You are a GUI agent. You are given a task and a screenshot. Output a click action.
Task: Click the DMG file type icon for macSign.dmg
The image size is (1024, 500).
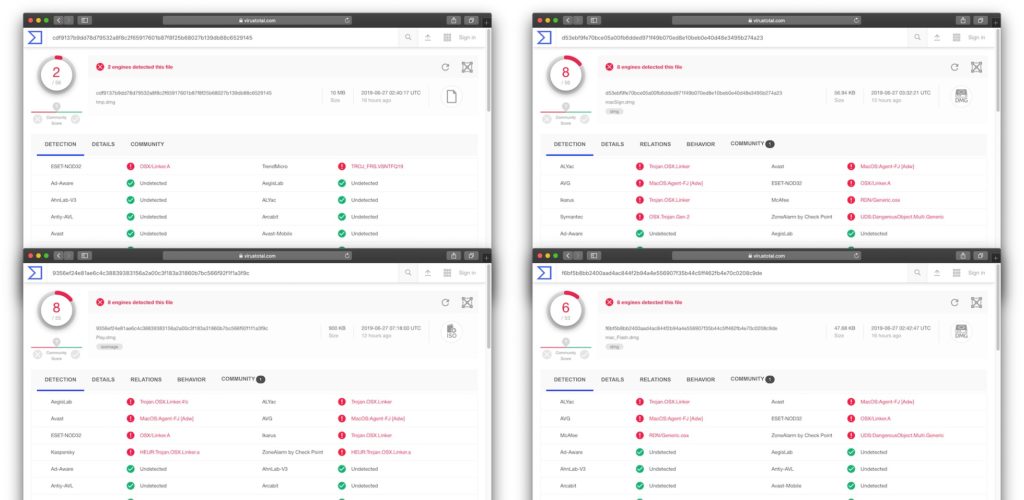(961, 96)
